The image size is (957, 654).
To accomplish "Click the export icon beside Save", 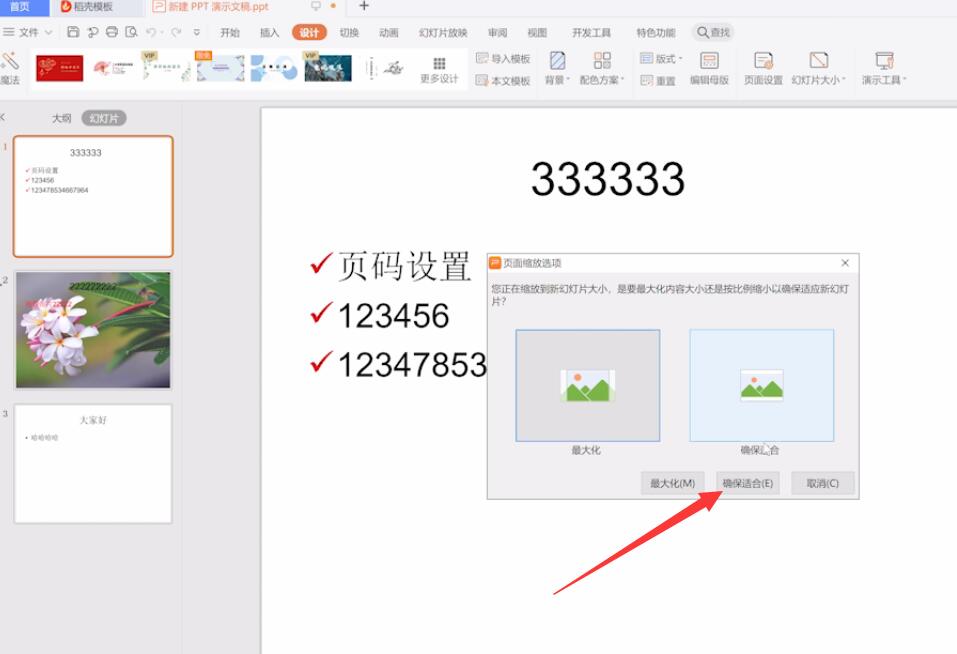I will coord(93,32).
